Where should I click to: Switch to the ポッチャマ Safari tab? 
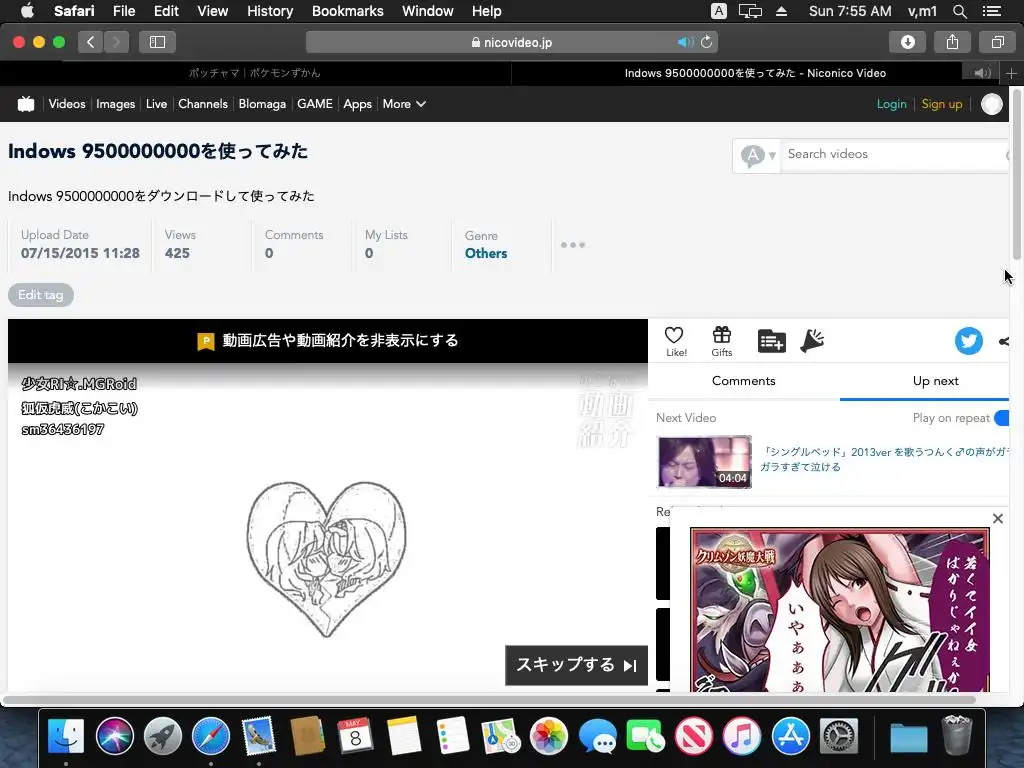click(255, 73)
